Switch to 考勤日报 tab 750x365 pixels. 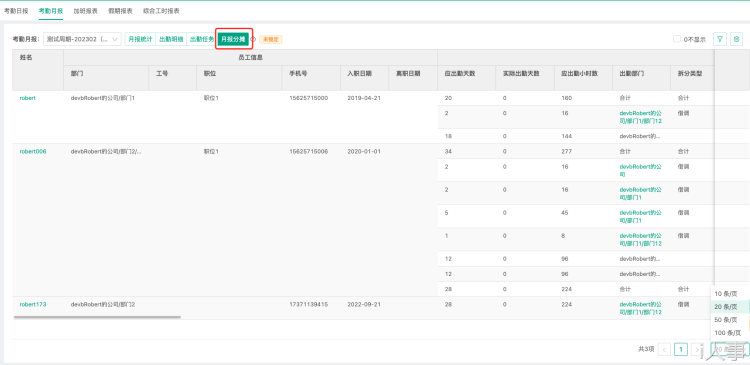(x=16, y=11)
